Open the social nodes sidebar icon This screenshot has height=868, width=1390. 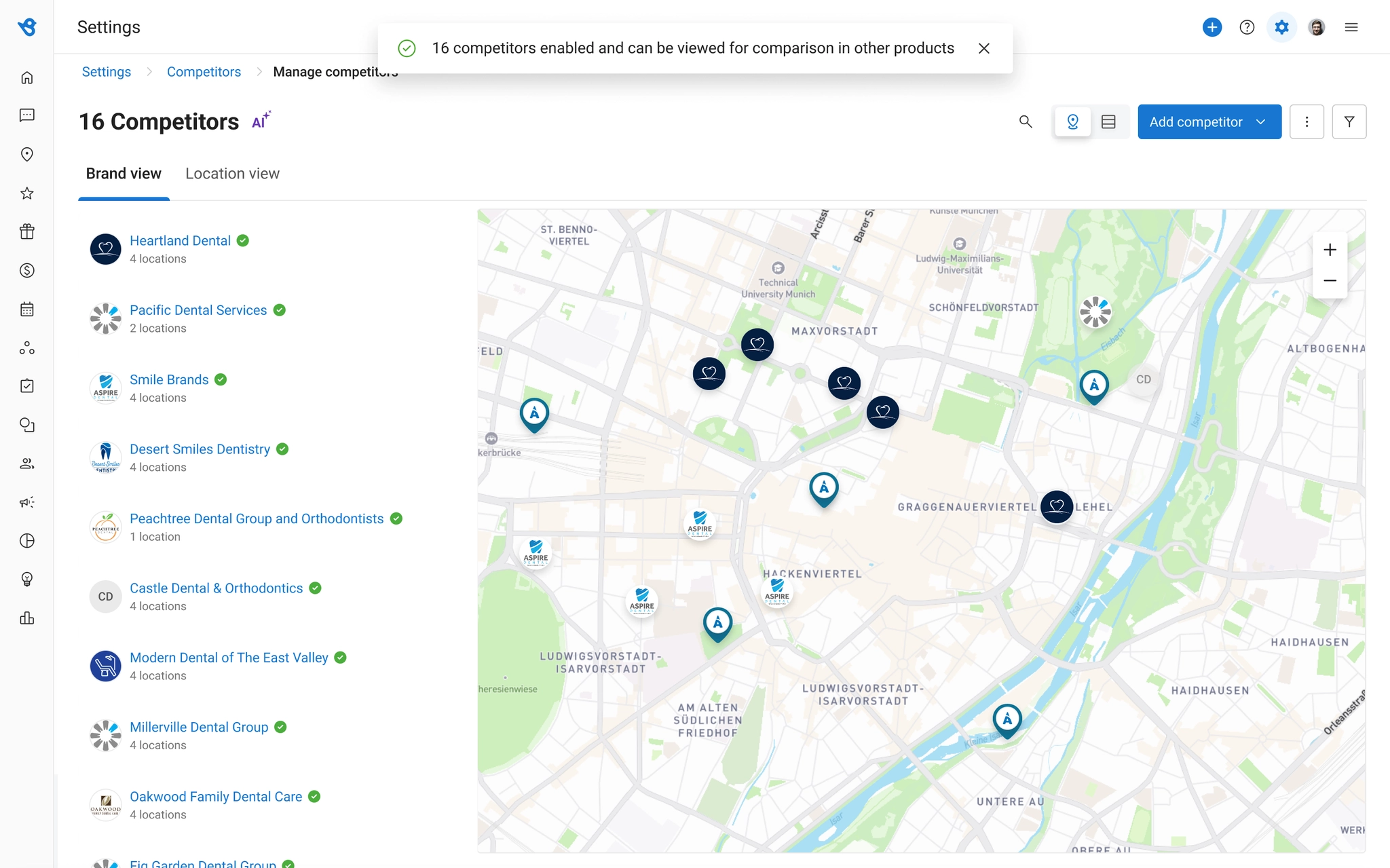(x=27, y=347)
